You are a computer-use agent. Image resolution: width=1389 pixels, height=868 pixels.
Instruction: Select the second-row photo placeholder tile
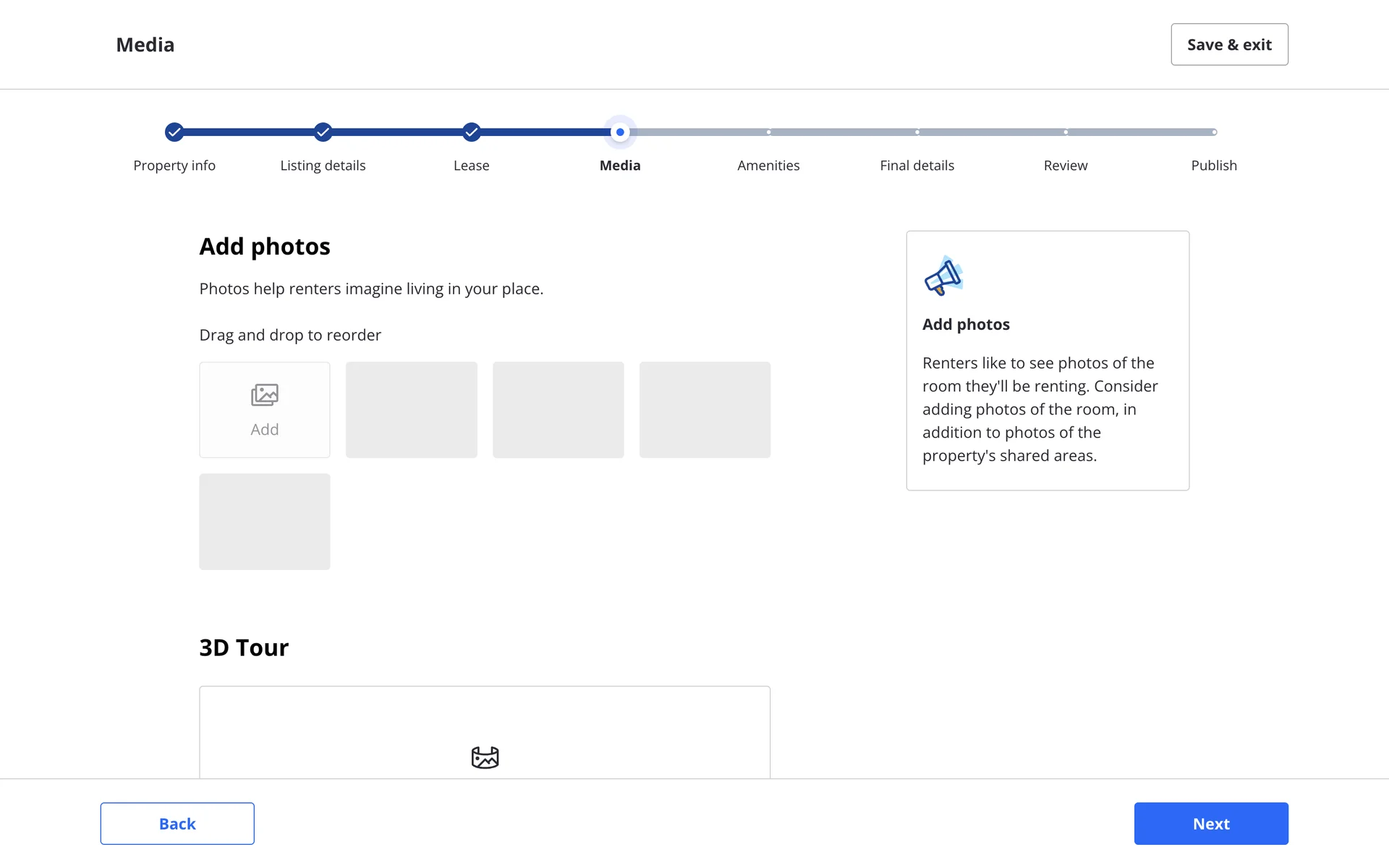pyautogui.click(x=264, y=522)
